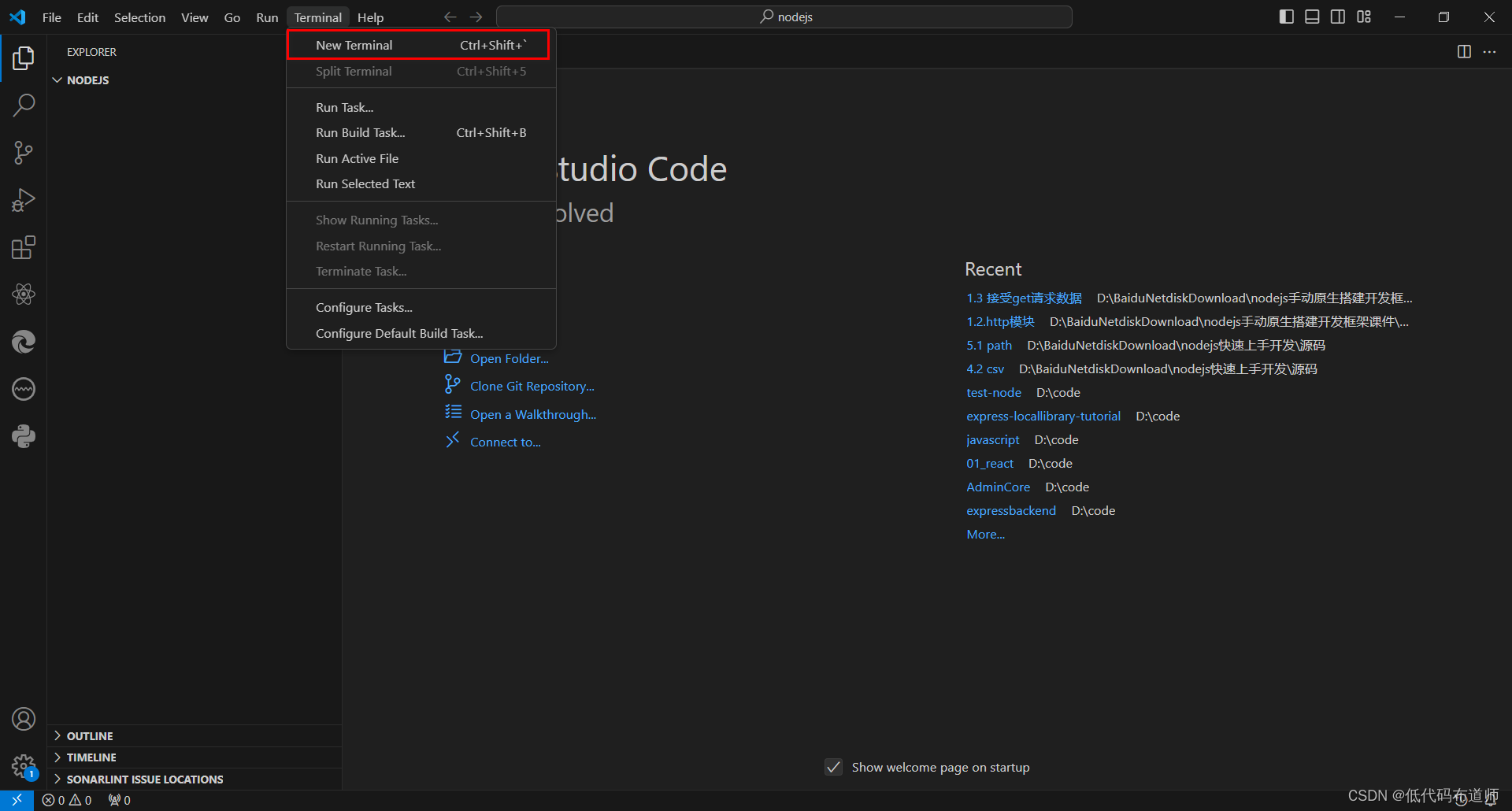Open recent 5.1 path folder
This screenshot has width=1512, height=811.
coord(989,345)
